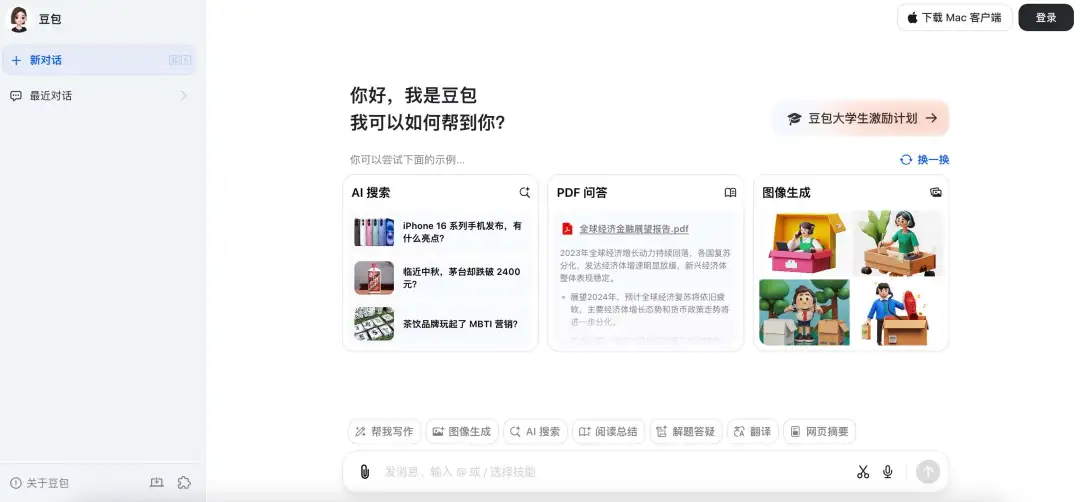The width and height of the screenshot is (1080, 502).
Task: Click the chat bubble icon for 最近对话
Action: click(x=16, y=96)
